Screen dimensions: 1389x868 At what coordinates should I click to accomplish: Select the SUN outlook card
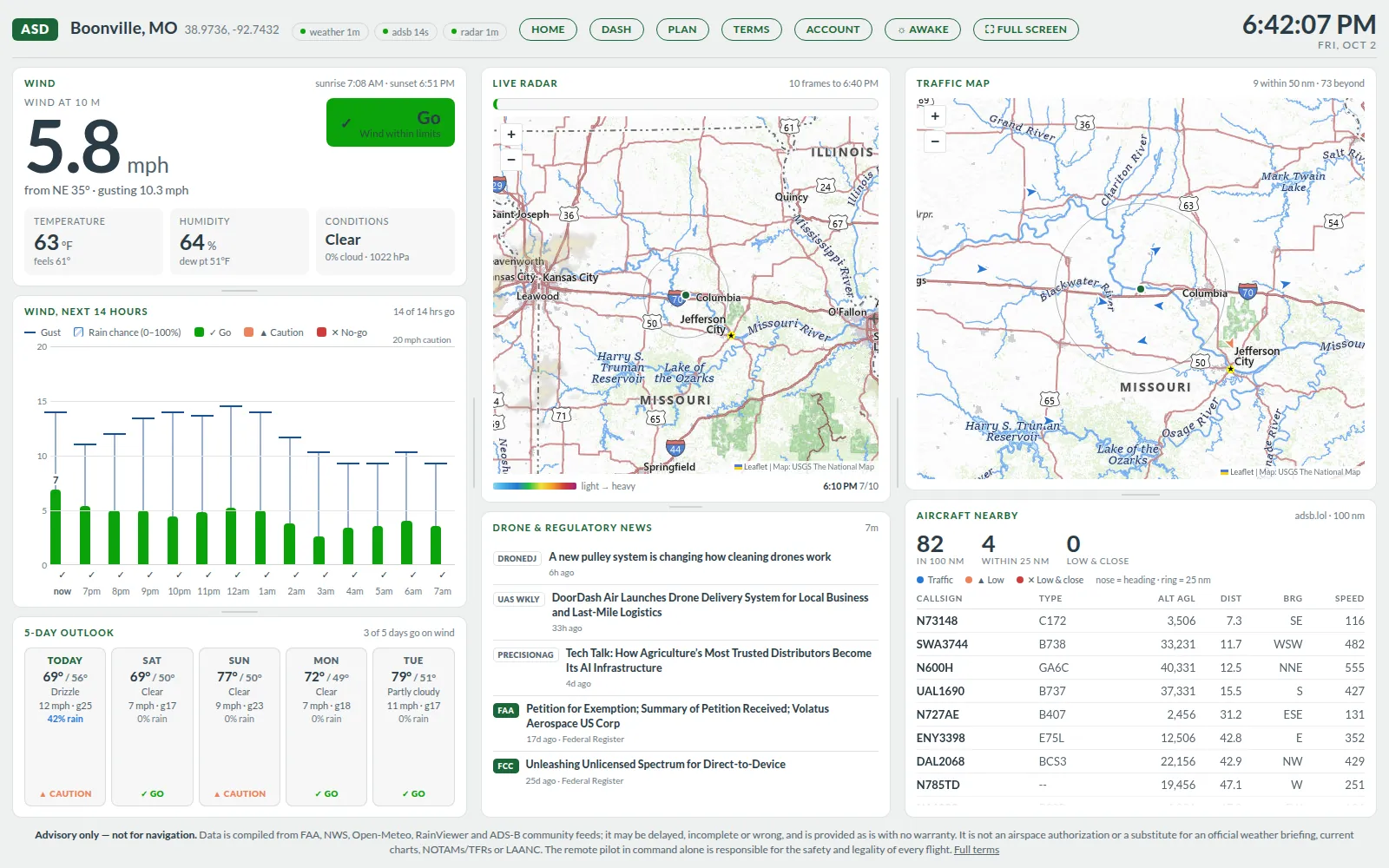pos(240,727)
